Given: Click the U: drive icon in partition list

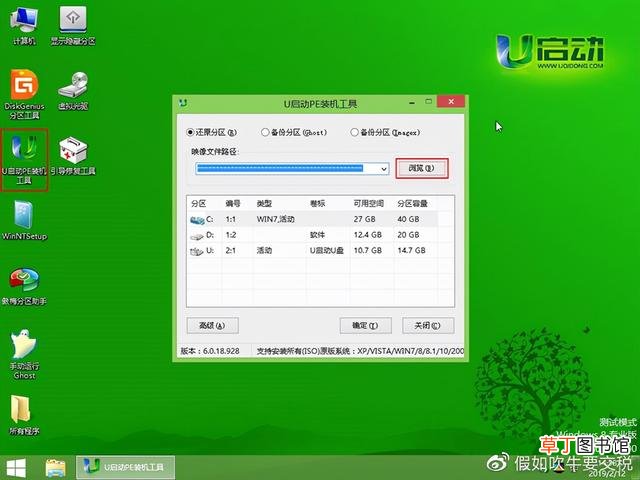Looking at the screenshot, I should 197,251.
